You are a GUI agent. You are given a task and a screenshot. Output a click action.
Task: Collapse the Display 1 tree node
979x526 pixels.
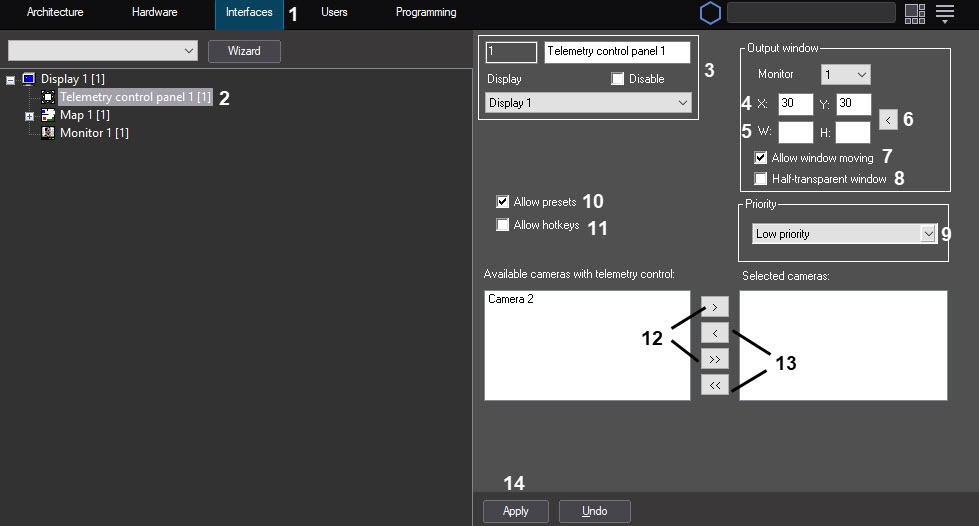[11, 80]
